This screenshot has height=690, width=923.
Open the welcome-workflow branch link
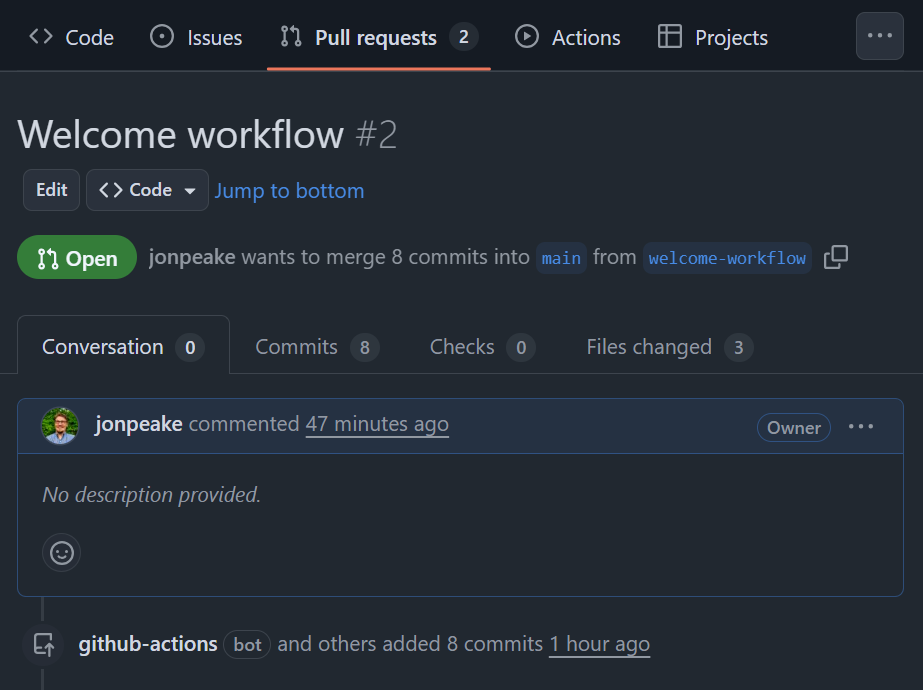(727, 258)
